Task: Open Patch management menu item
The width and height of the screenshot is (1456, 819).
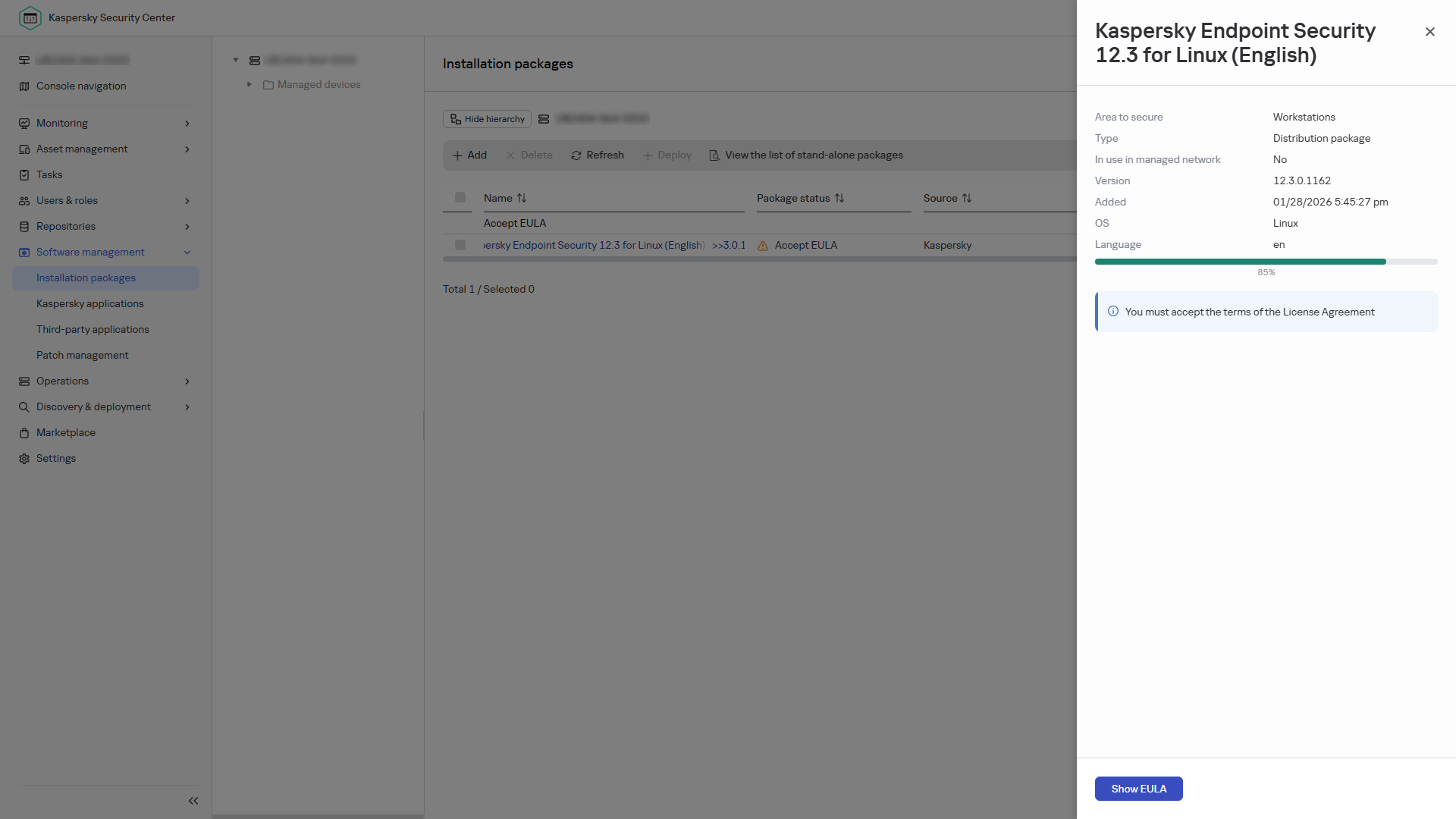Action: [83, 355]
